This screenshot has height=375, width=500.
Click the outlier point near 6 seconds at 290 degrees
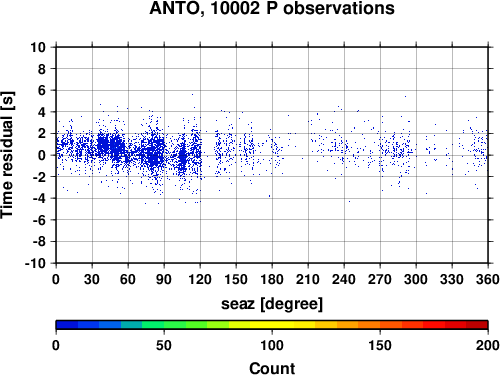coord(405,96)
